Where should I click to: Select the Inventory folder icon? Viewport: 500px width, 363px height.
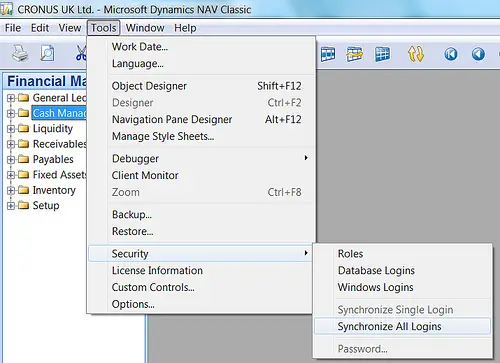(23, 190)
